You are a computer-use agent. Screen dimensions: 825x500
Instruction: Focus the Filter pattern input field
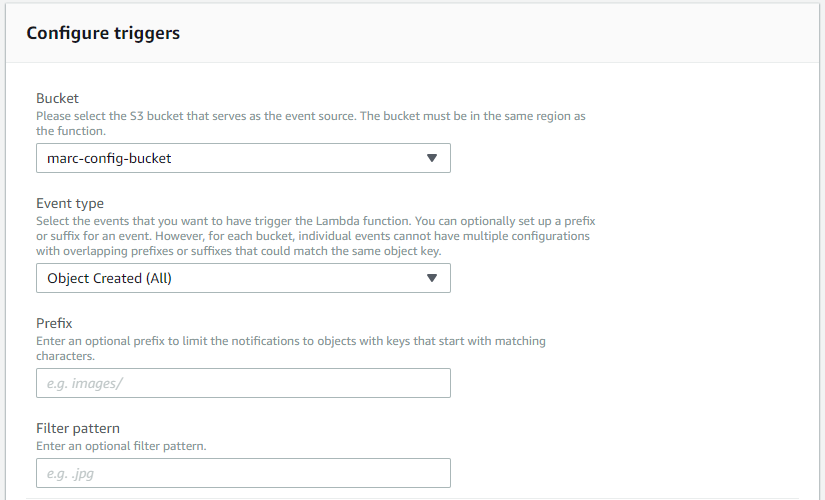(x=243, y=473)
